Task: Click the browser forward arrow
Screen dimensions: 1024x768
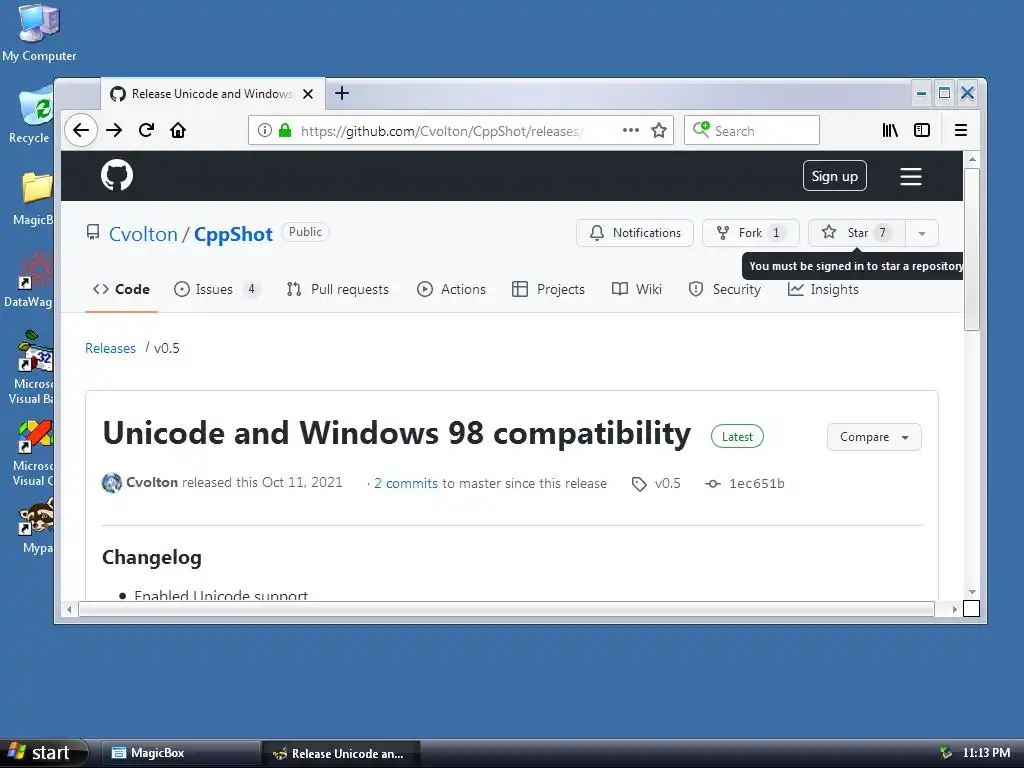Action: click(114, 130)
